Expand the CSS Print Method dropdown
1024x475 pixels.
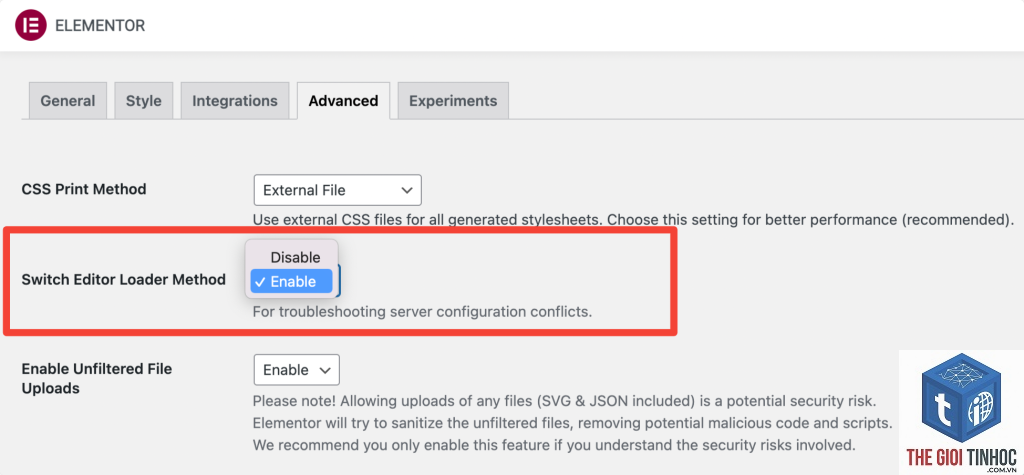[338, 190]
